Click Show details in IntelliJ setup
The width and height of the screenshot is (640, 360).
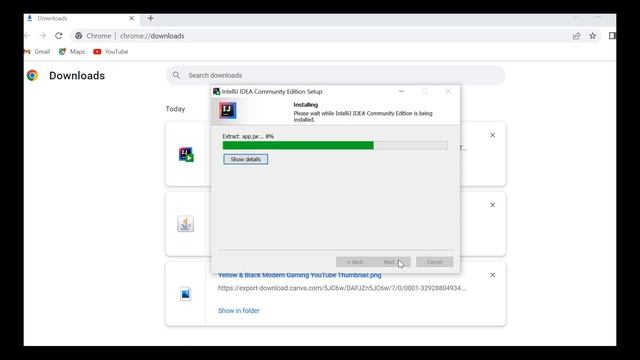click(246, 159)
